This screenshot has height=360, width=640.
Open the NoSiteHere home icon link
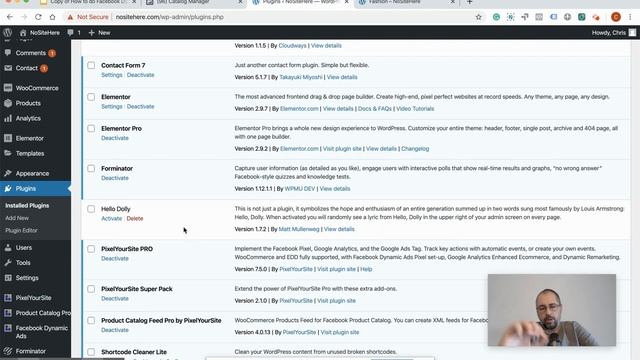coord(39,33)
